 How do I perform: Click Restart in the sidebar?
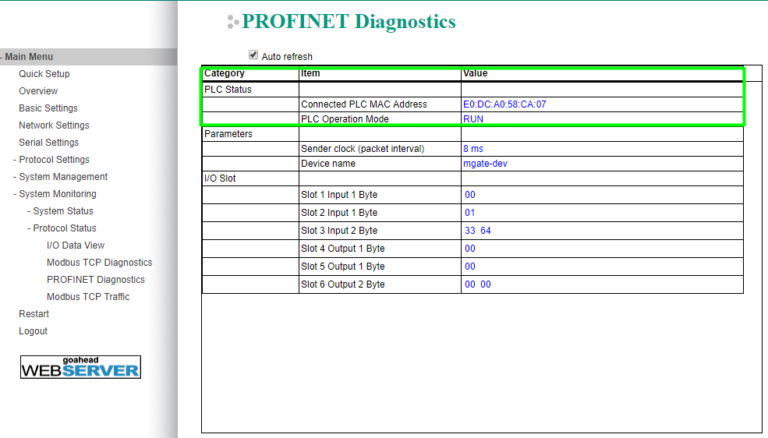tap(34, 314)
